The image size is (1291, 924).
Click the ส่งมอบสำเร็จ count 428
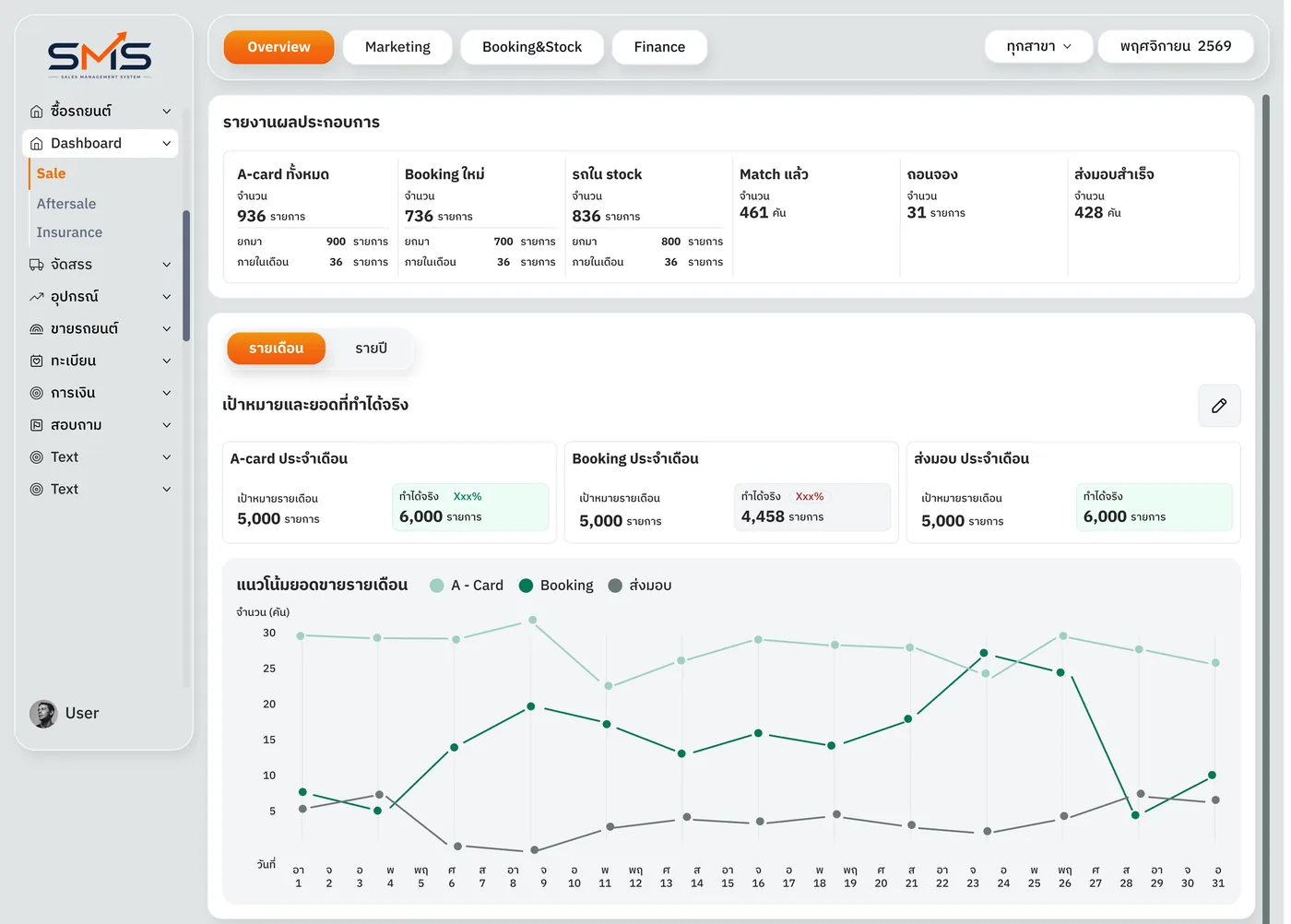[x=1088, y=212]
